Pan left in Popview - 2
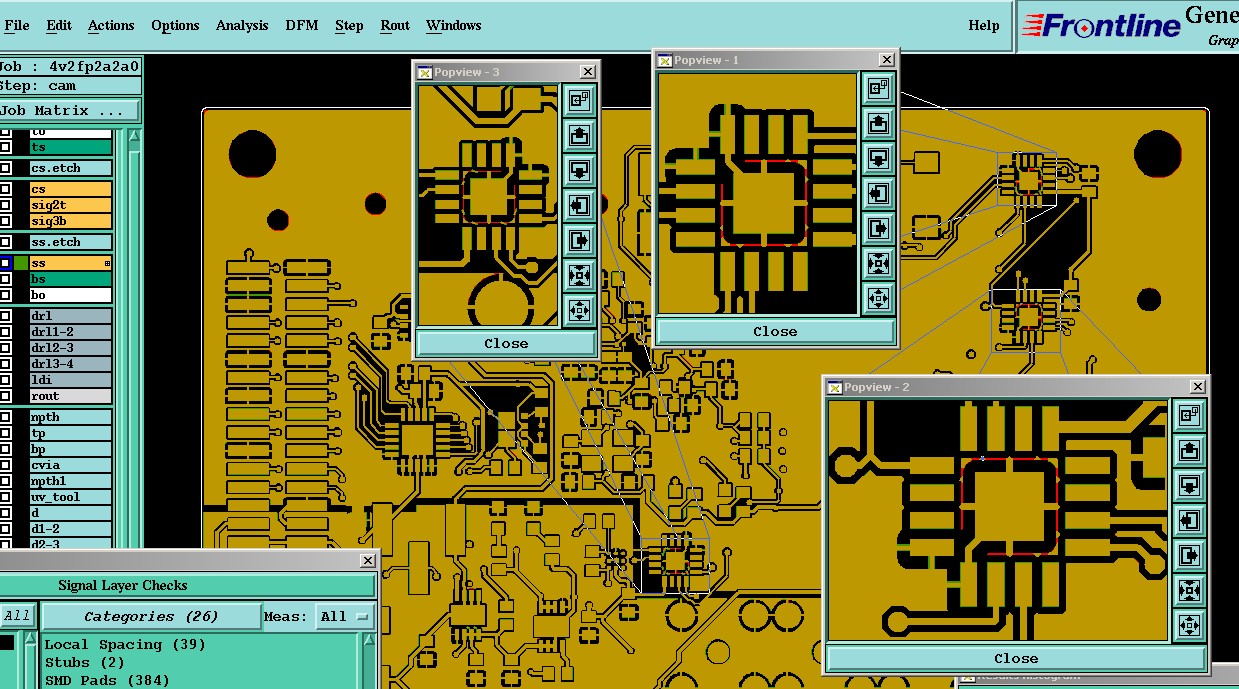Viewport: 1239px width, 689px height. pos(1188,520)
